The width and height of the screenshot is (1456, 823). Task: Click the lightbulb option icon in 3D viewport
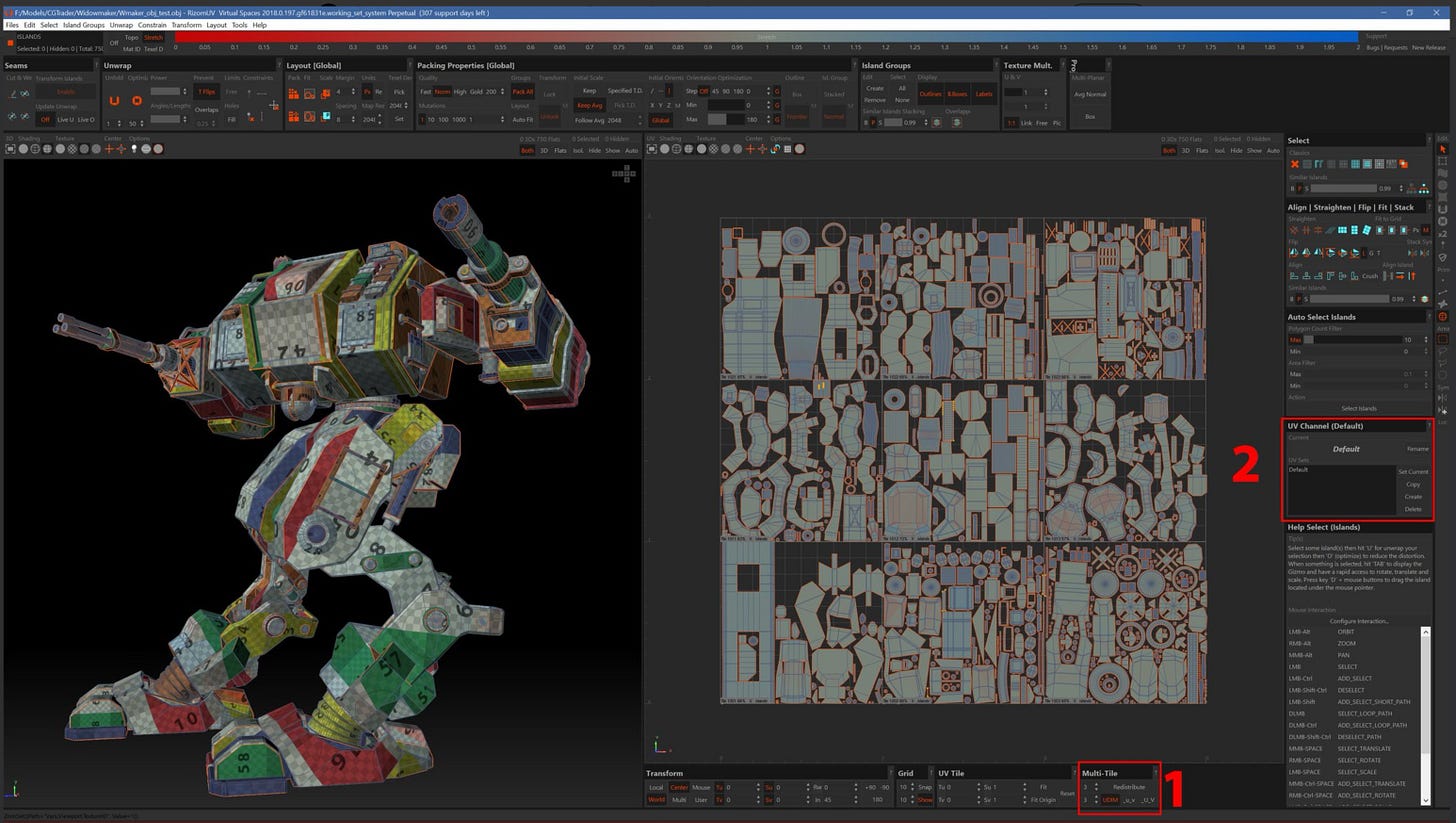(134, 149)
